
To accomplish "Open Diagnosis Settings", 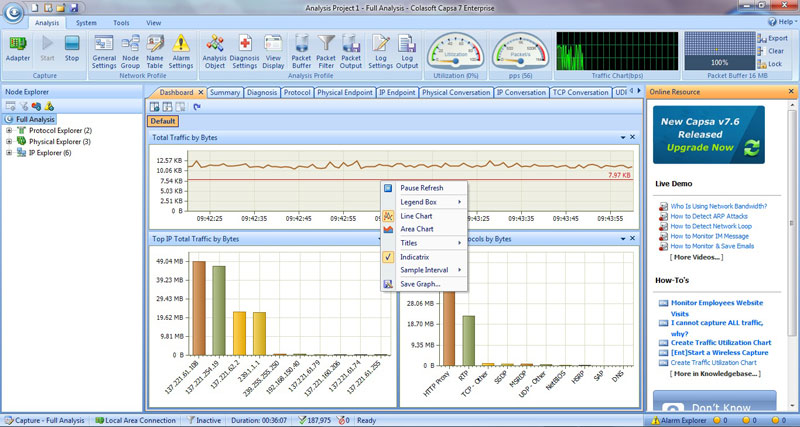I will click(x=244, y=52).
